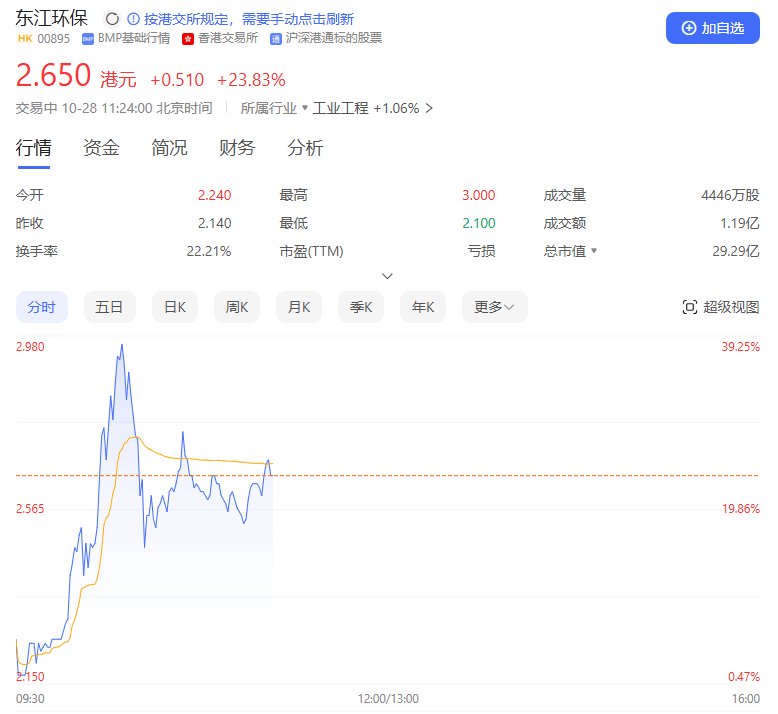
Task: Expand the 总市值 dropdown arrow
Action: (x=594, y=251)
